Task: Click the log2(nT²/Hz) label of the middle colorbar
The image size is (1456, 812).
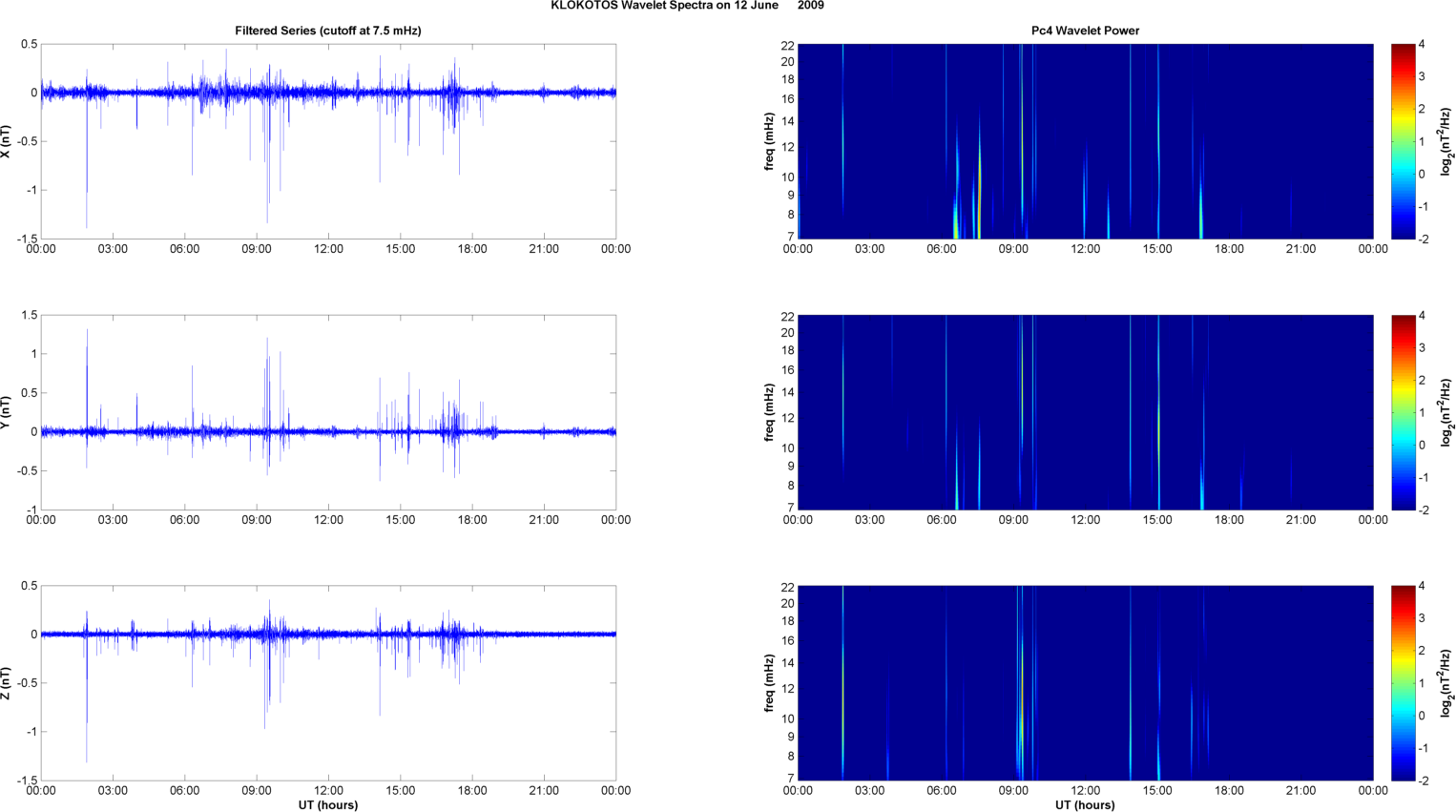Action: (1446, 412)
